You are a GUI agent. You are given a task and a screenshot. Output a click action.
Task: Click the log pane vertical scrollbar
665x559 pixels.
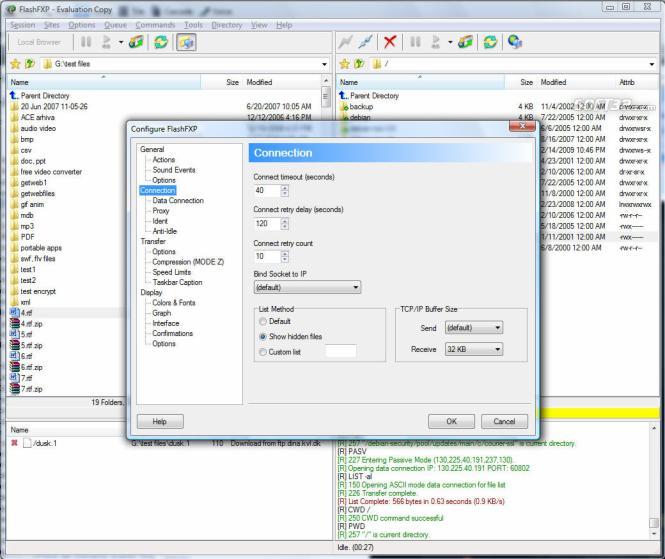[x=654, y=481]
